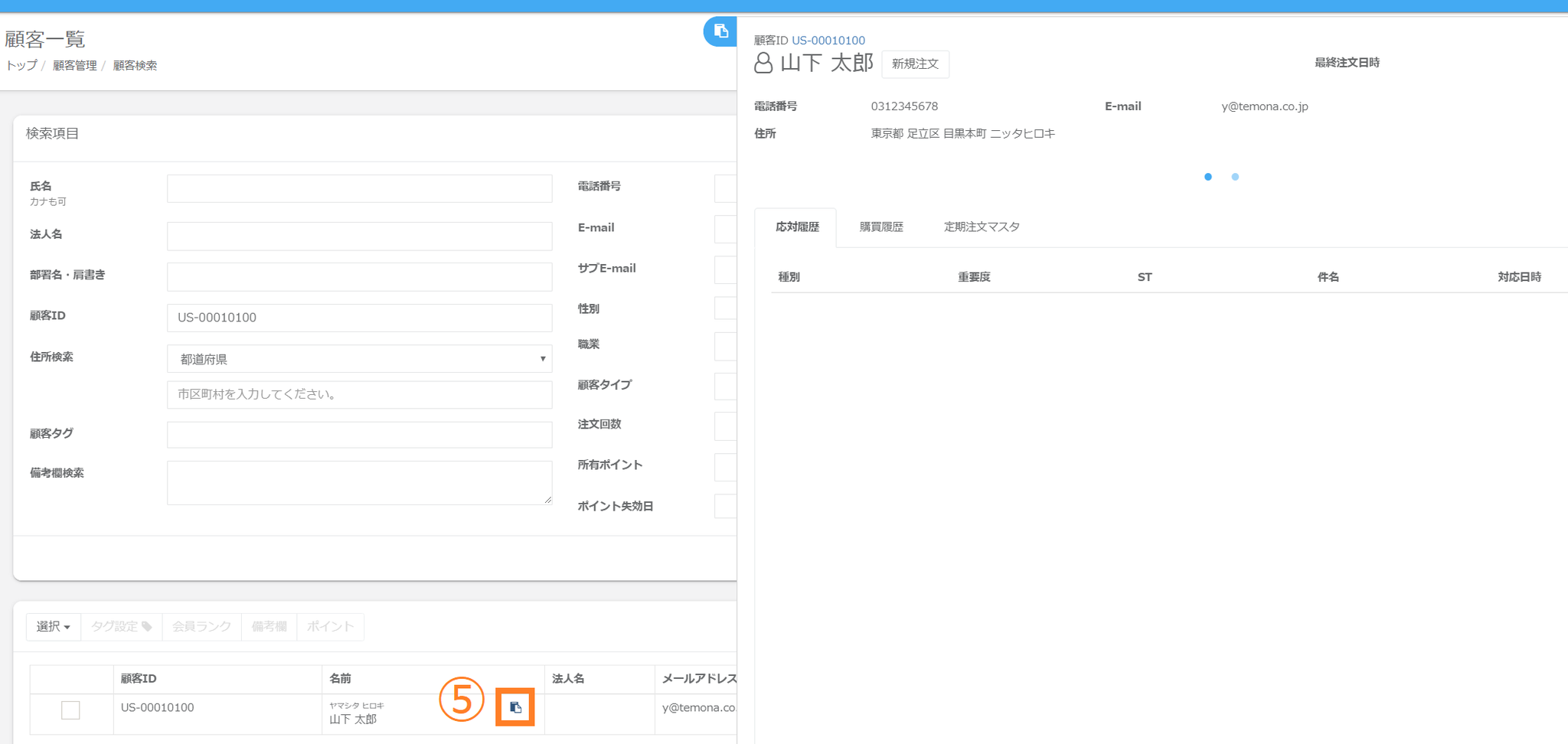Image resolution: width=1568 pixels, height=744 pixels.
Task: Switch to the 定期注文マスタ tab
Action: coord(982,227)
